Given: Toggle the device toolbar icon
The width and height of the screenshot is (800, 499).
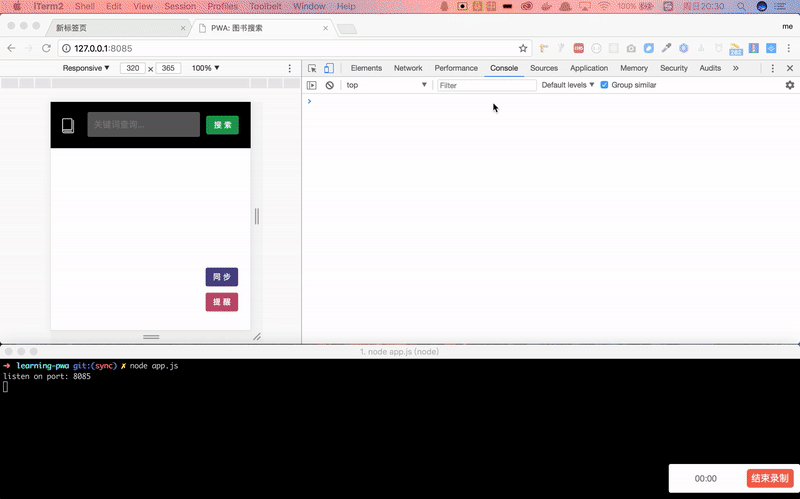Looking at the screenshot, I should pos(328,68).
